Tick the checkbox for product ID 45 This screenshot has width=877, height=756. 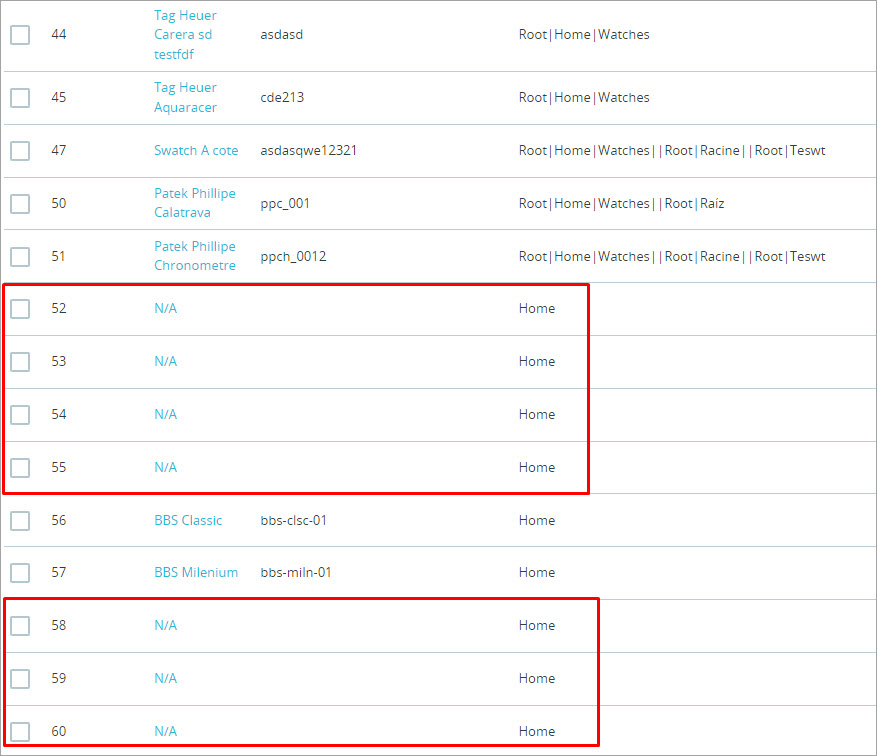coord(20,97)
